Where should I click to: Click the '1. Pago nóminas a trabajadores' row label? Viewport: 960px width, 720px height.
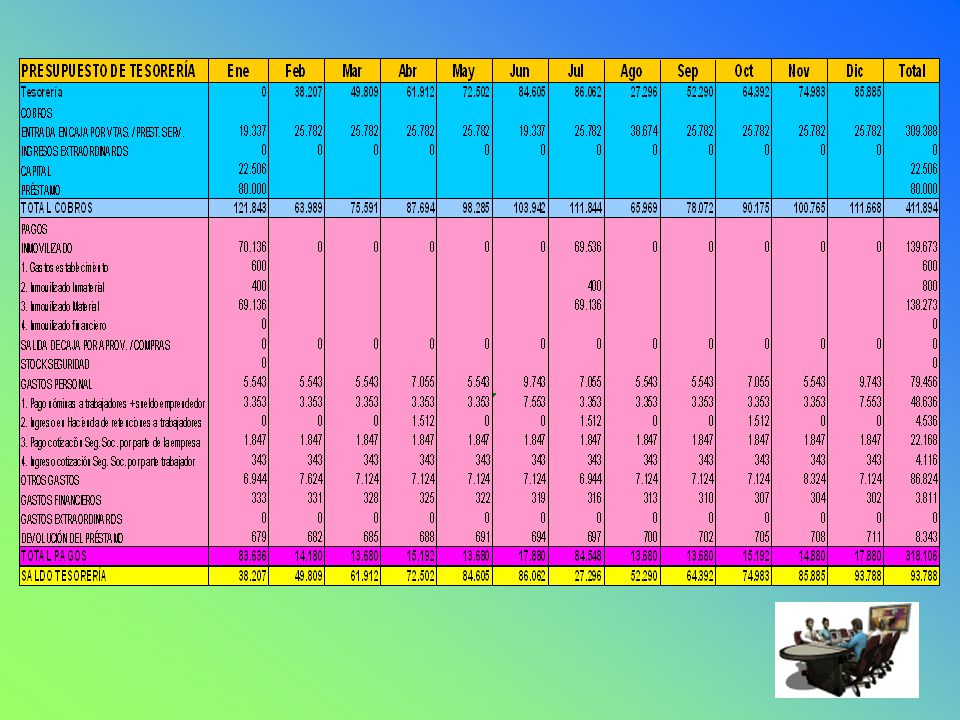pyautogui.click(x=113, y=403)
